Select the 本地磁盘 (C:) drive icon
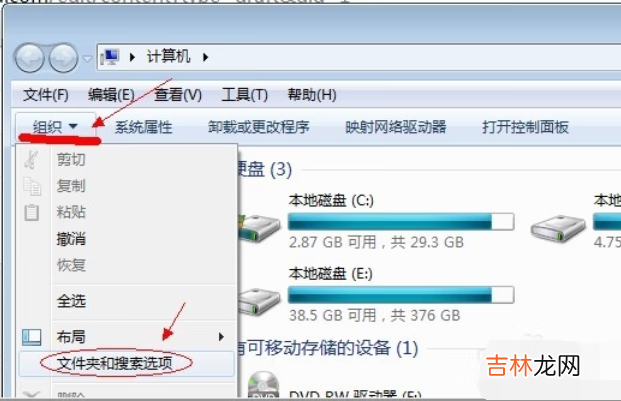 pos(259,229)
